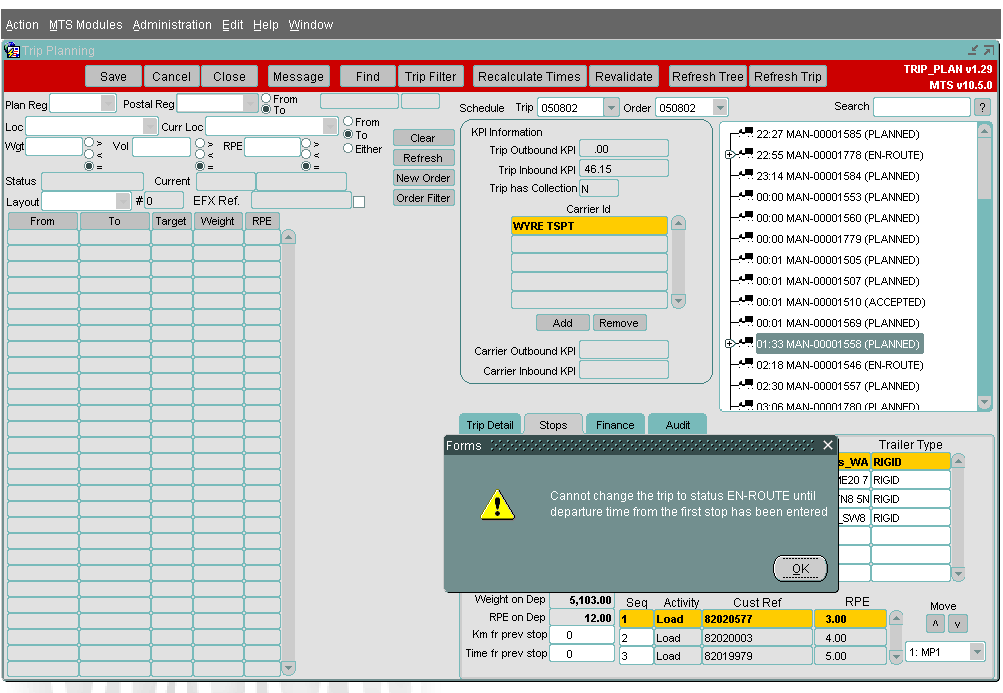The width and height of the screenshot is (1003, 693).
Task: Click the Move down arrow button
Action: pyautogui.click(x=958, y=623)
